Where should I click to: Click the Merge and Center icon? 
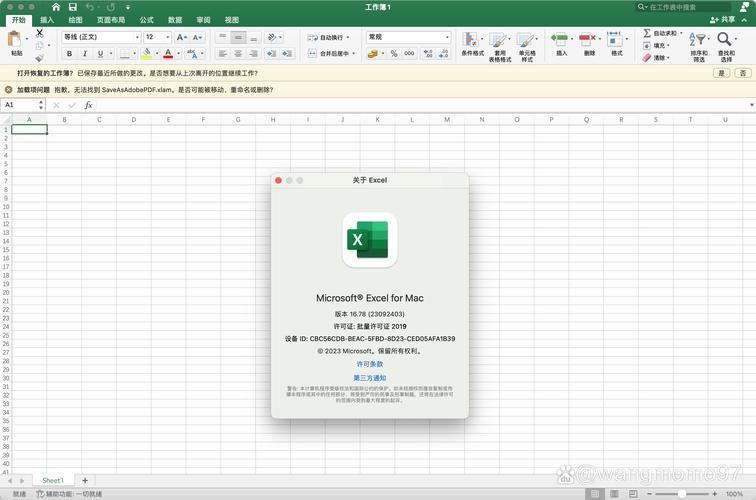click(x=312, y=54)
